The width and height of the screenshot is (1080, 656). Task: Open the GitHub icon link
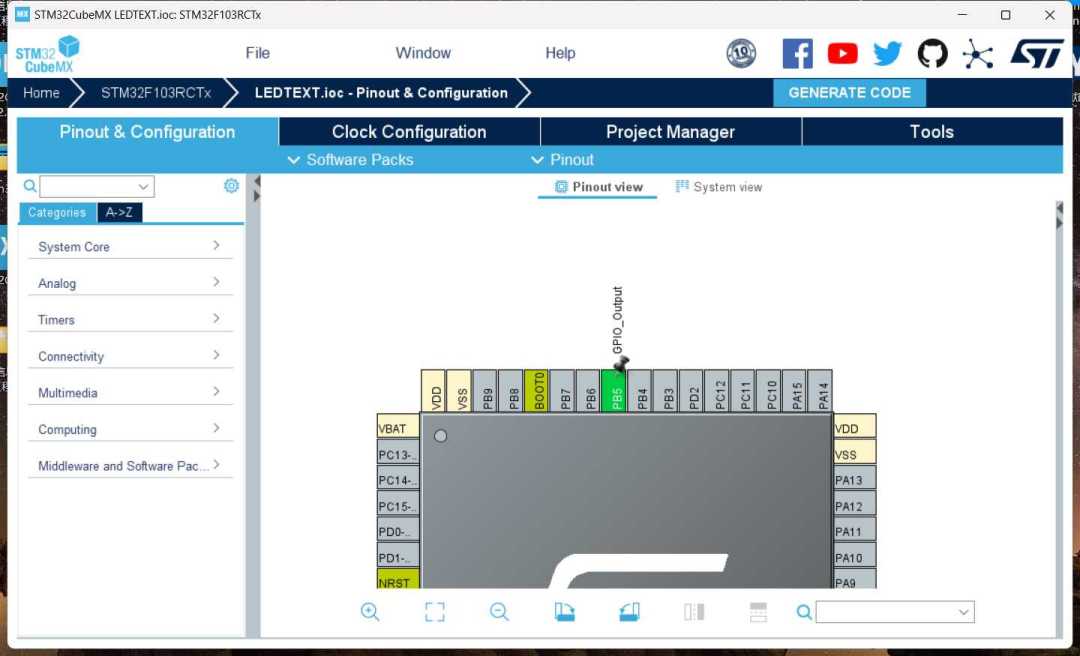933,53
